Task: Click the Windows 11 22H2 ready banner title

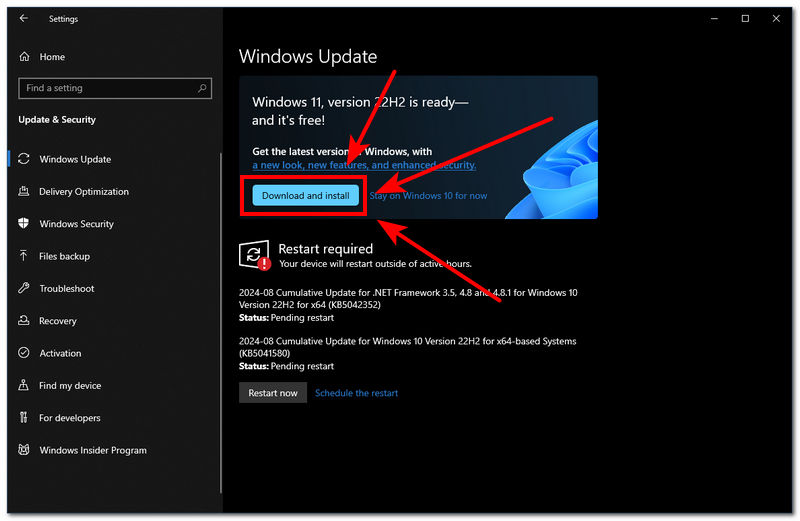Action: point(360,111)
